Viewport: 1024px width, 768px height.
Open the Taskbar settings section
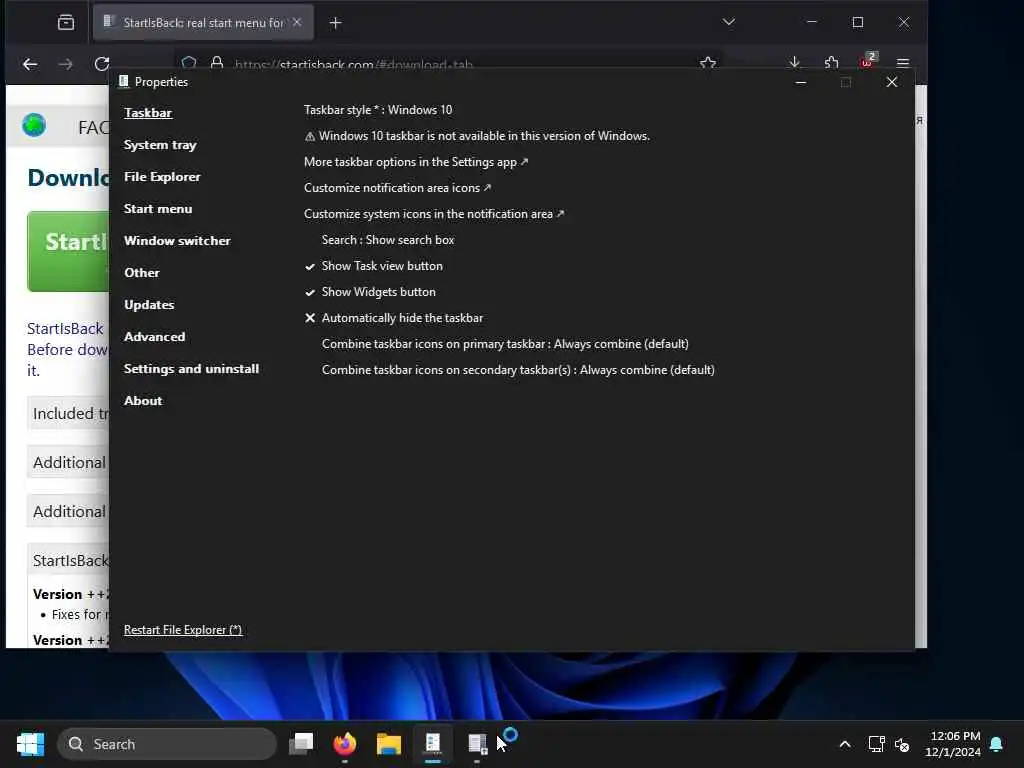tap(148, 112)
